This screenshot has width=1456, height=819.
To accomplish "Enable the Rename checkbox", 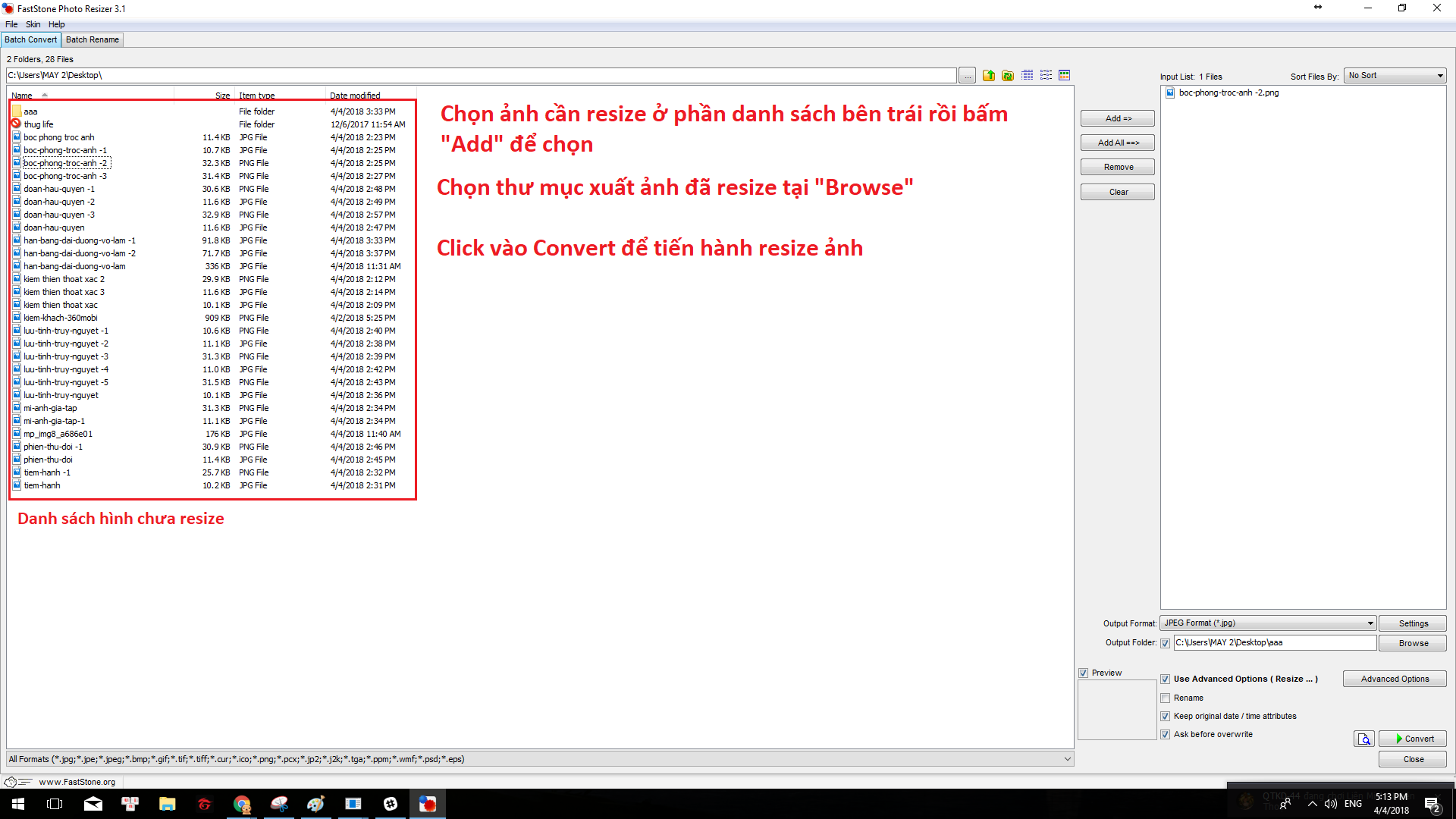I will (1166, 698).
